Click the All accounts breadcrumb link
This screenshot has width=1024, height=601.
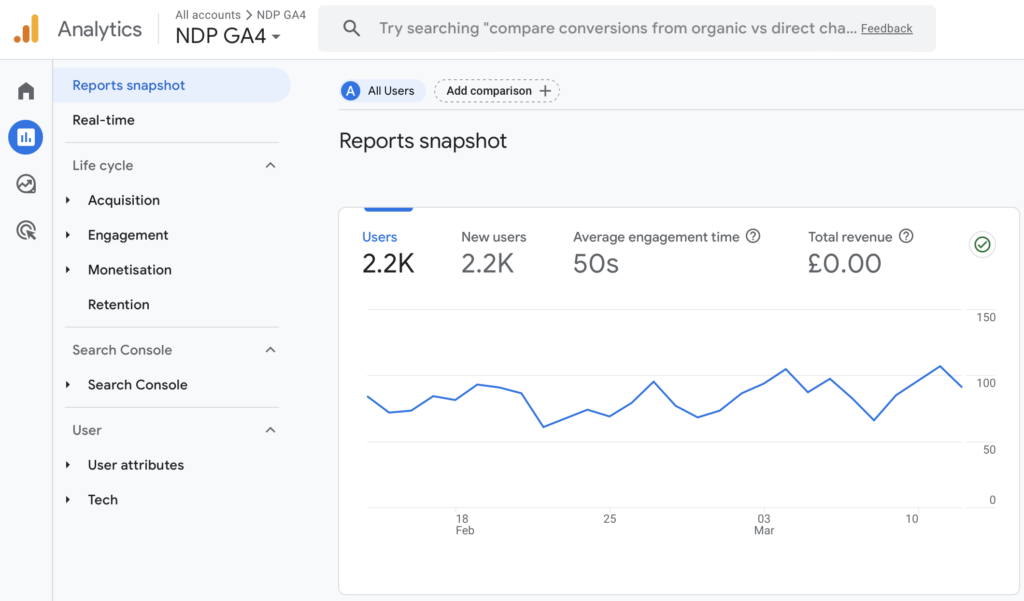pos(208,14)
